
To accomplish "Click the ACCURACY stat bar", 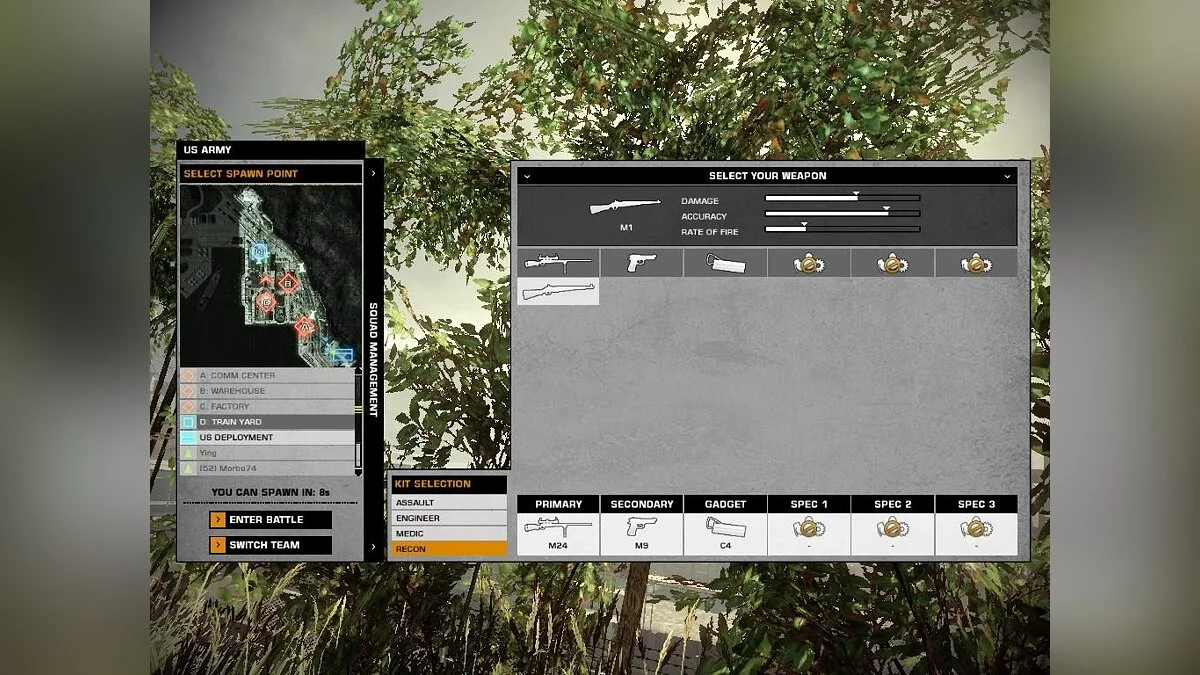I will tap(842, 213).
